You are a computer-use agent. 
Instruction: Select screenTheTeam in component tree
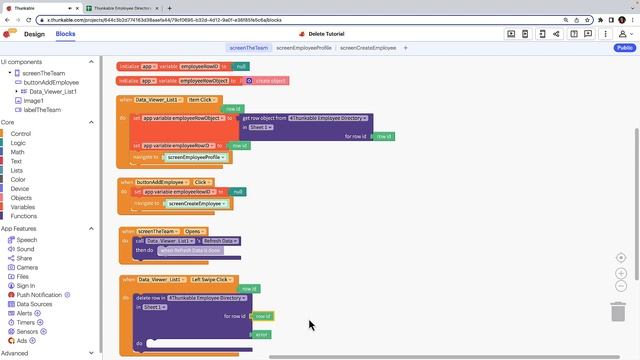point(43,73)
